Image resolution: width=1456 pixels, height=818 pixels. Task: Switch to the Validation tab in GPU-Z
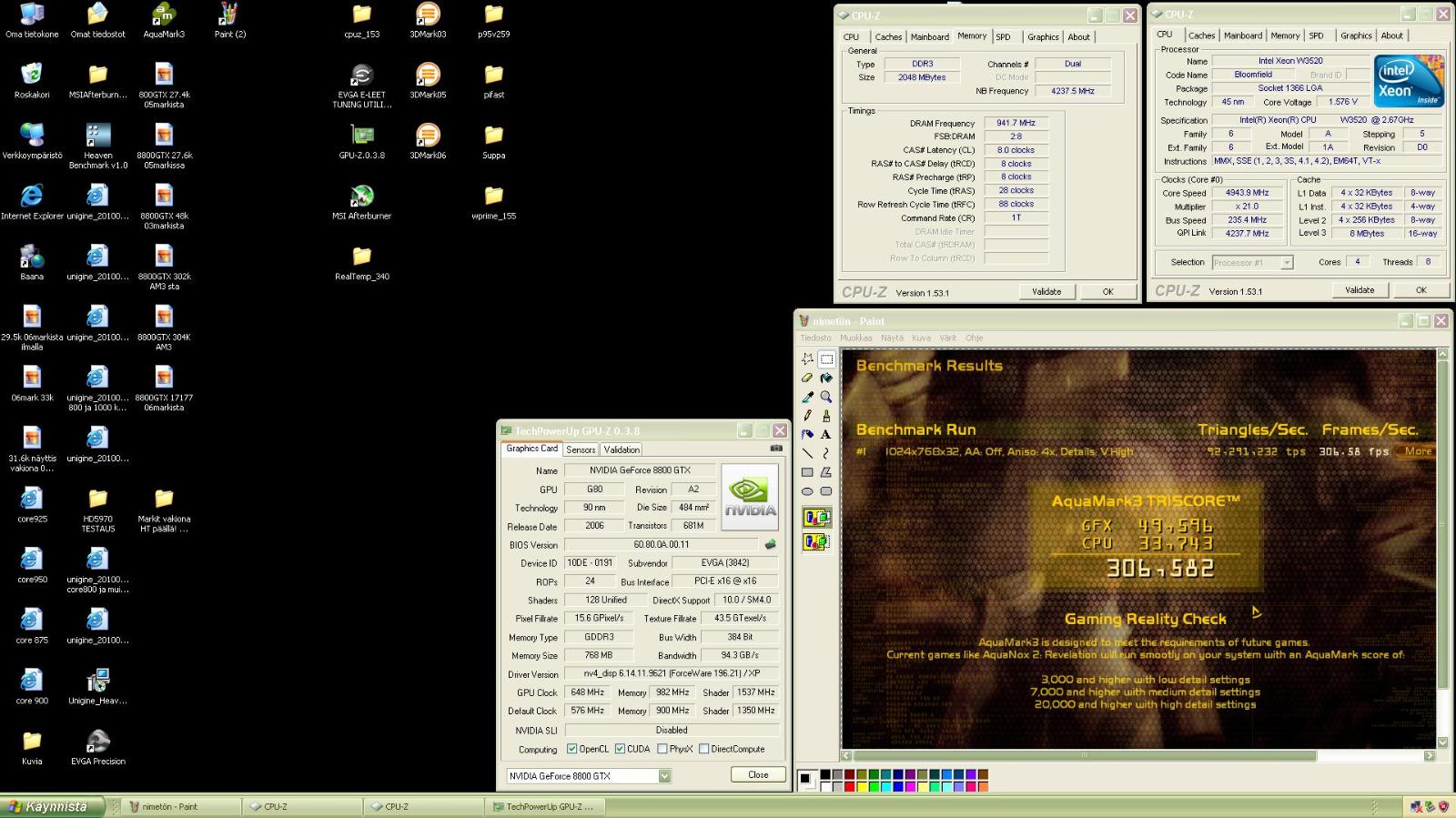pos(622,449)
